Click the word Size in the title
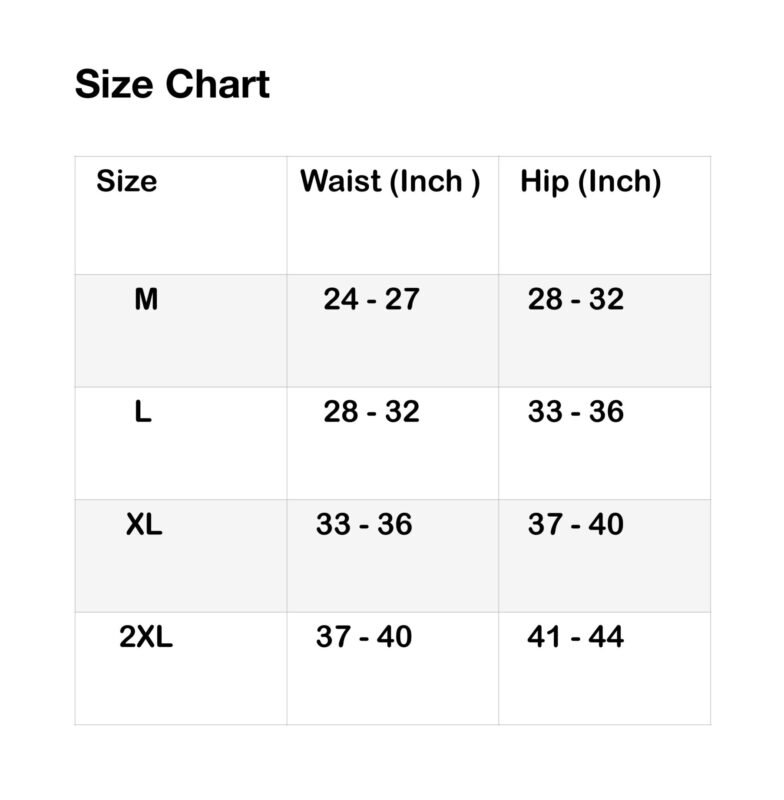The width and height of the screenshot is (784, 800). [115, 85]
